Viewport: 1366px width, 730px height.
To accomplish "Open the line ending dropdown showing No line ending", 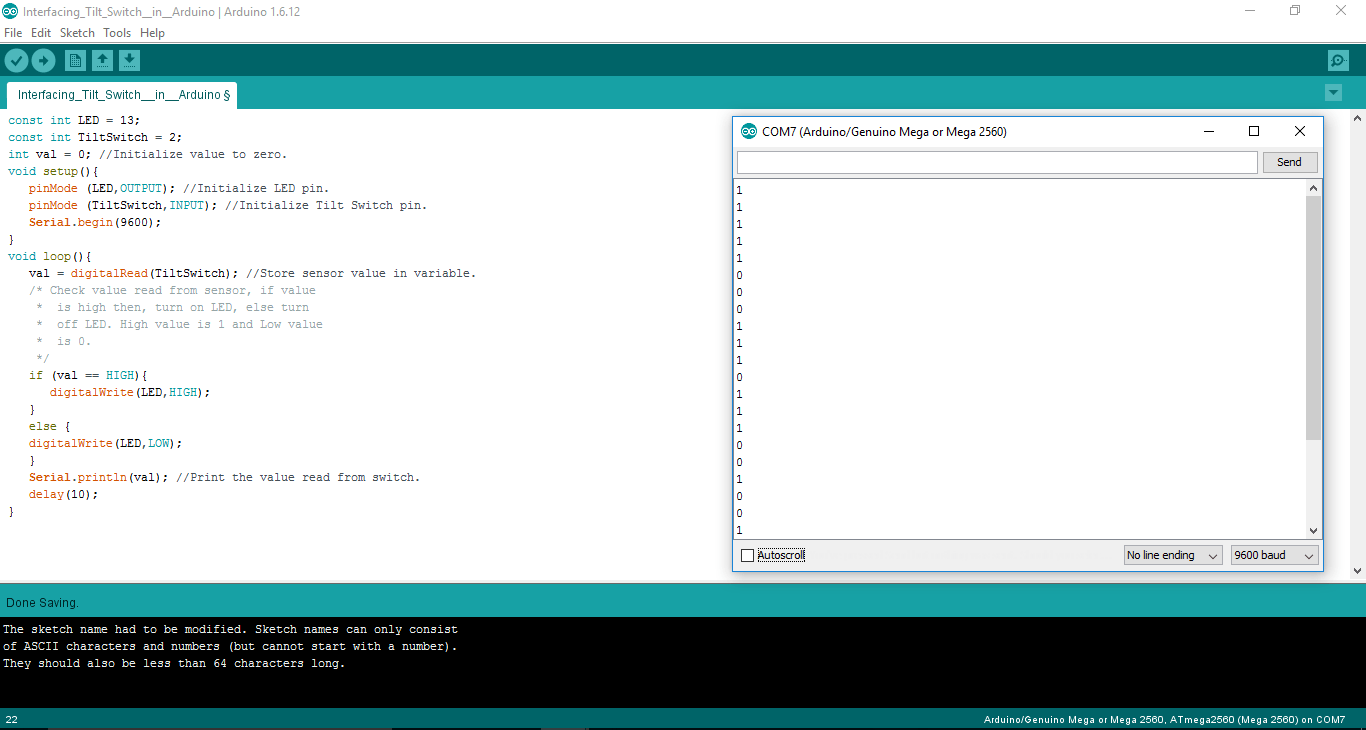I will click(x=1172, y=555).
